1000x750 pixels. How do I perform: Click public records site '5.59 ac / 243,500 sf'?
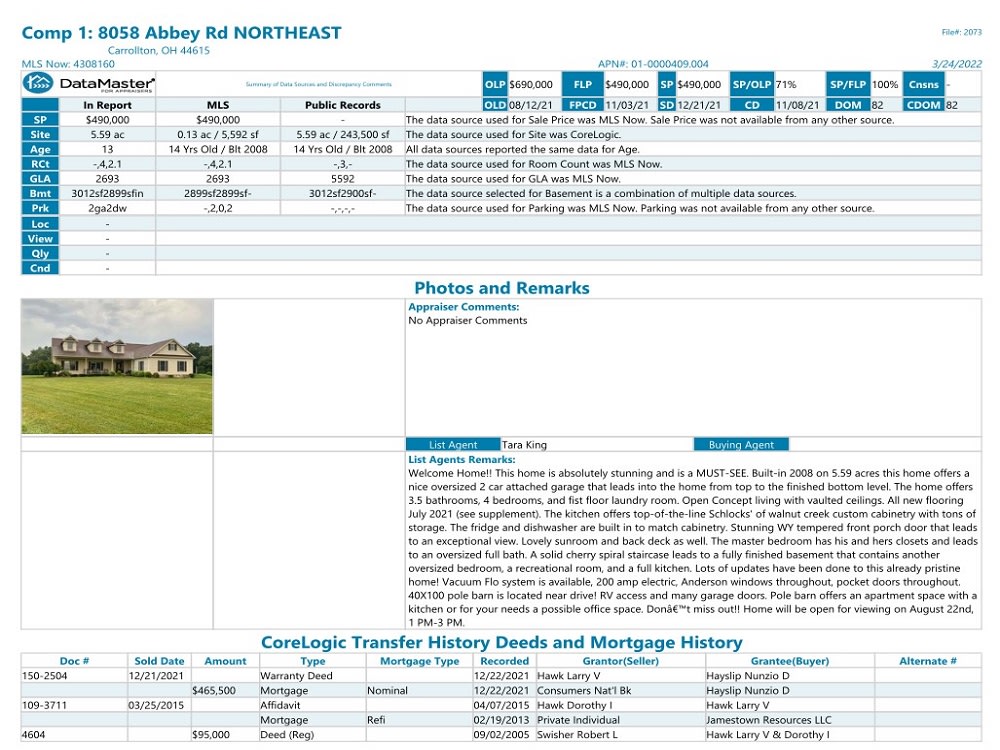point(342,135)
